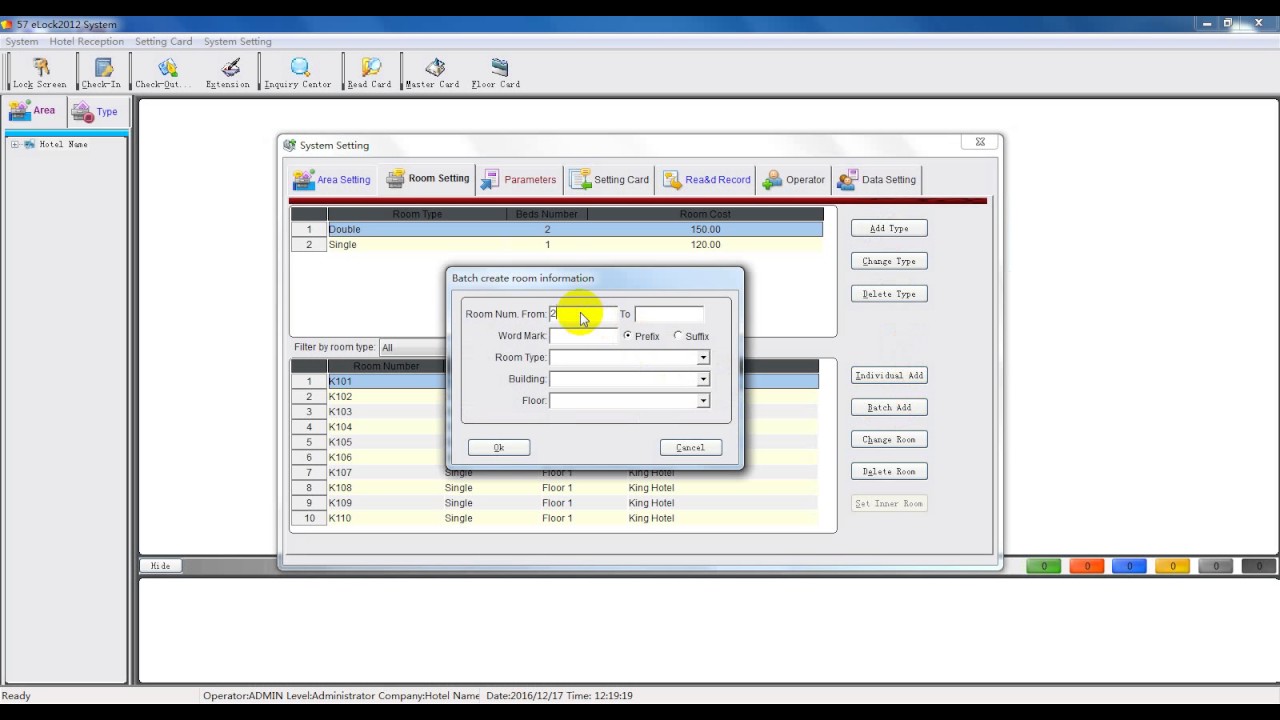Click the Add Type button
Image resolution: width=1280 pixels, height=720 pixels.
coord(889,229)
